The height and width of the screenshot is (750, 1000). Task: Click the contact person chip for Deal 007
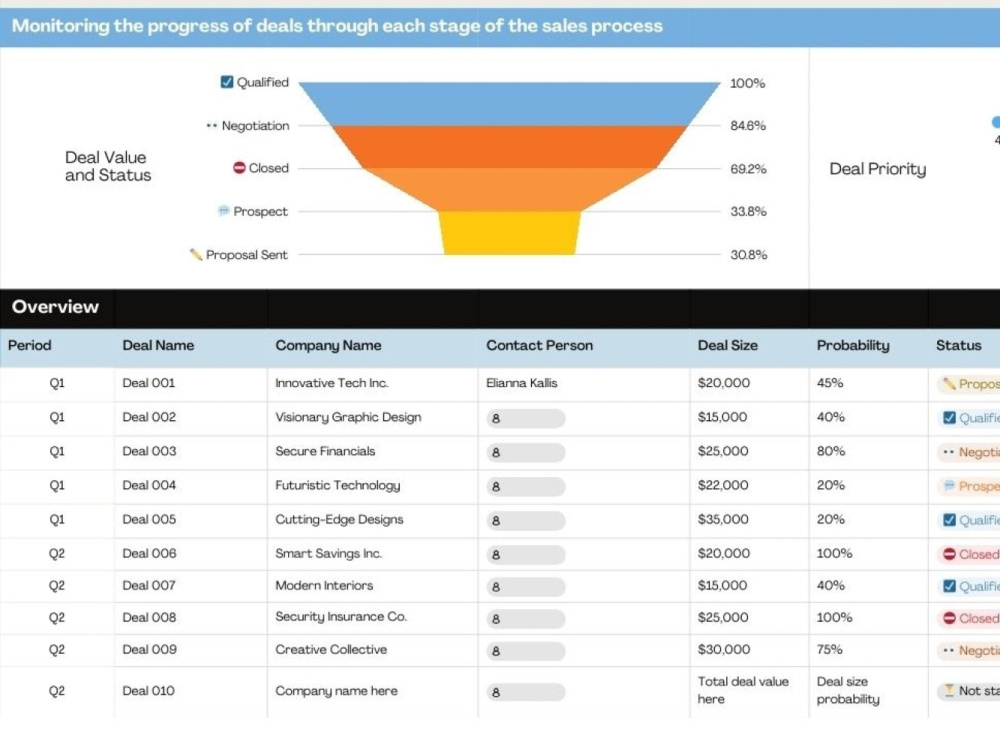(x=526, y=587)
